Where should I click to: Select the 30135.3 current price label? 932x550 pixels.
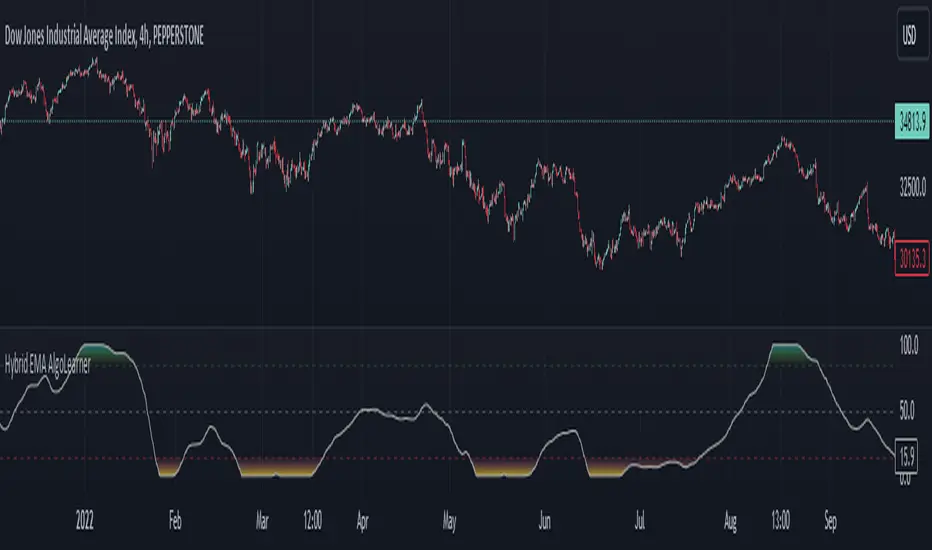click(x=912, y=258)
